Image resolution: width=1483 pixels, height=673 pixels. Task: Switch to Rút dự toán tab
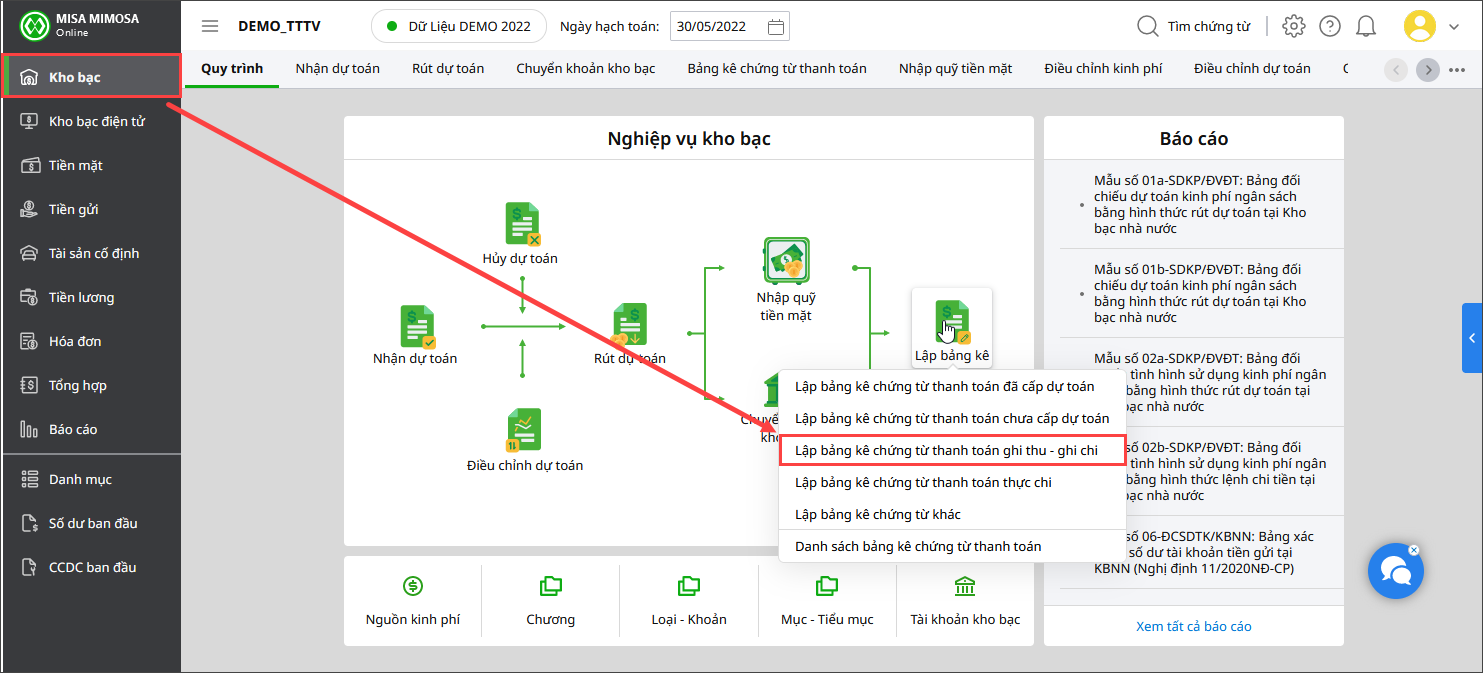pos(448,68)
